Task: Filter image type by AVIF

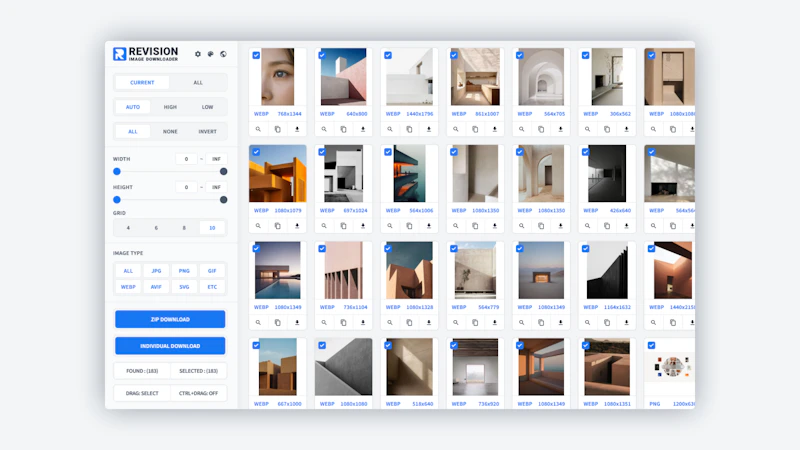Action: click(x=156, y=287)
